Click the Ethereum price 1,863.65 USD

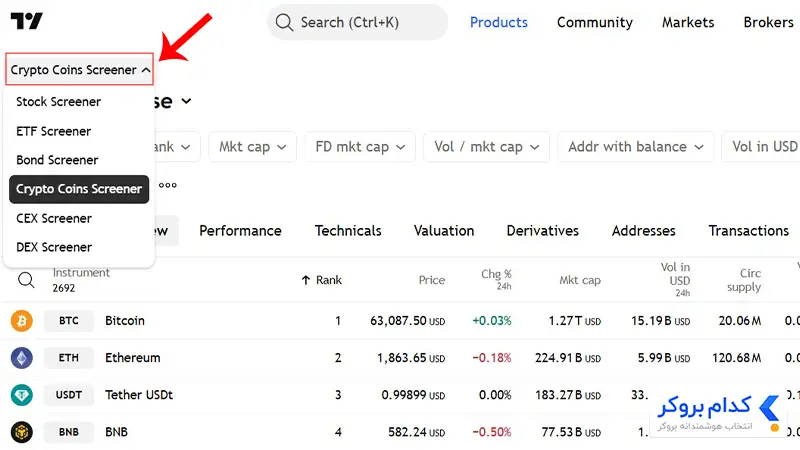[411, 358]
